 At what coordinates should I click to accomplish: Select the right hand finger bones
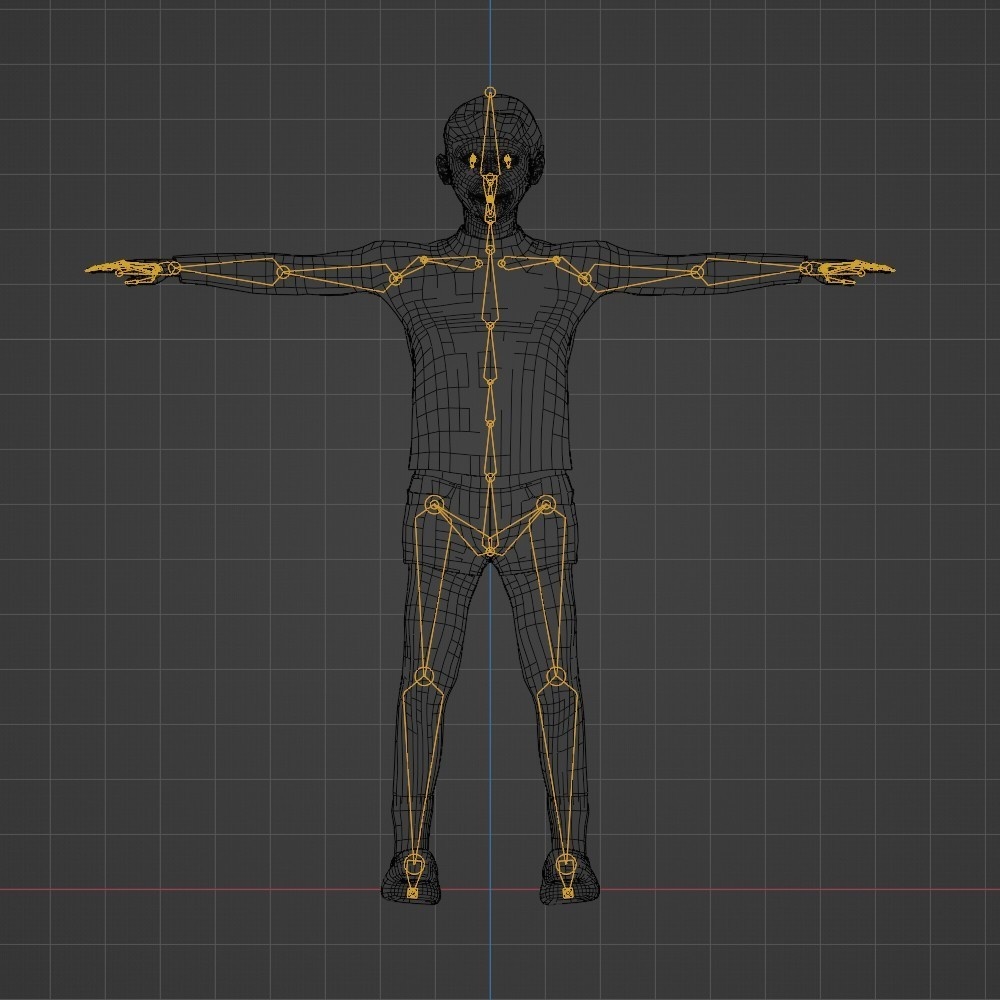(855, 268)
